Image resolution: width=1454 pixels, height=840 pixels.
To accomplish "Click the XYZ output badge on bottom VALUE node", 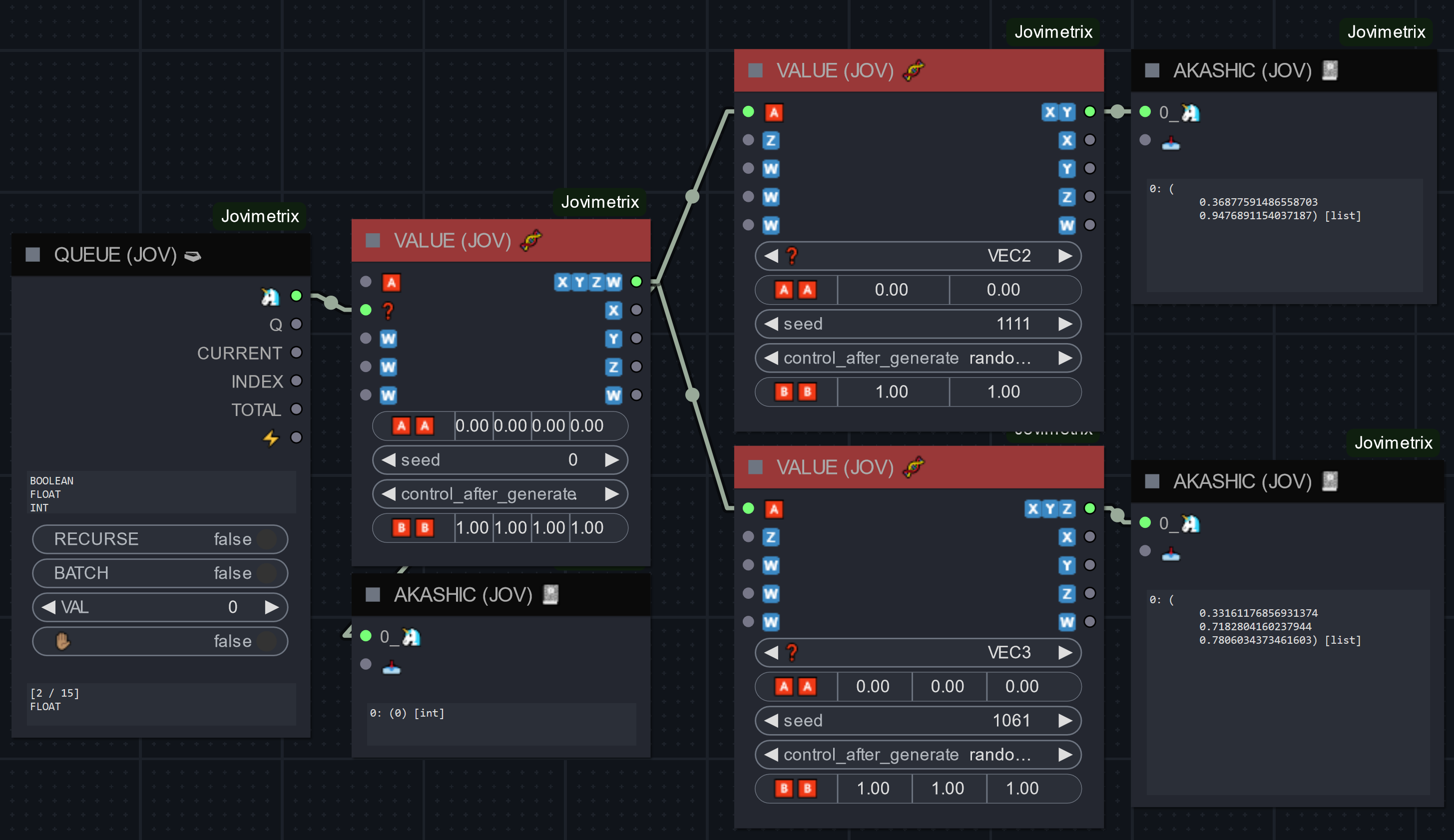I will point(1049,509).
